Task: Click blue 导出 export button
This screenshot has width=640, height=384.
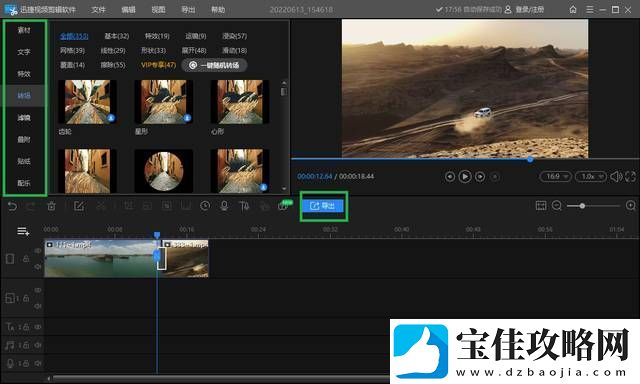Action: pyautogui.click(x=323, y=206)
